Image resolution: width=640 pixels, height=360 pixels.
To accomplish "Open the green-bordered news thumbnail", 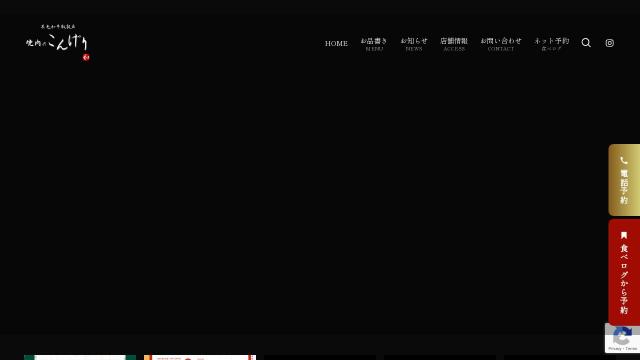I will tap(80, 358).
